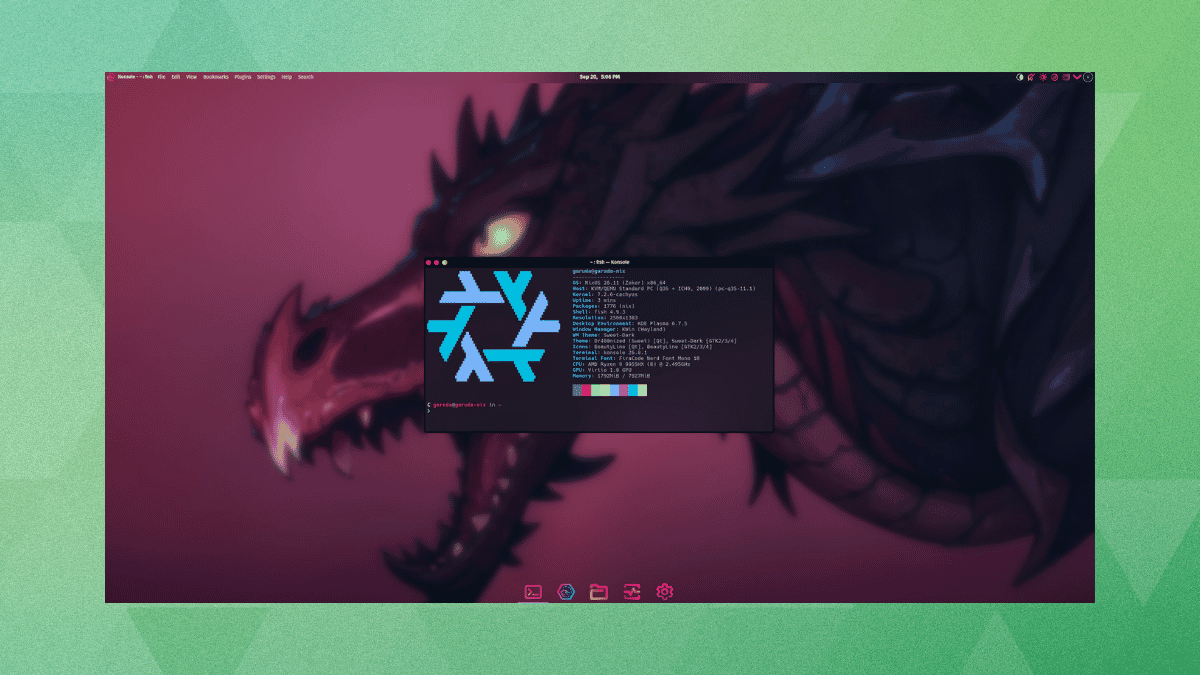Click the "Terminal Font: FiraCode Nerd Font" line

pos(636,358)
